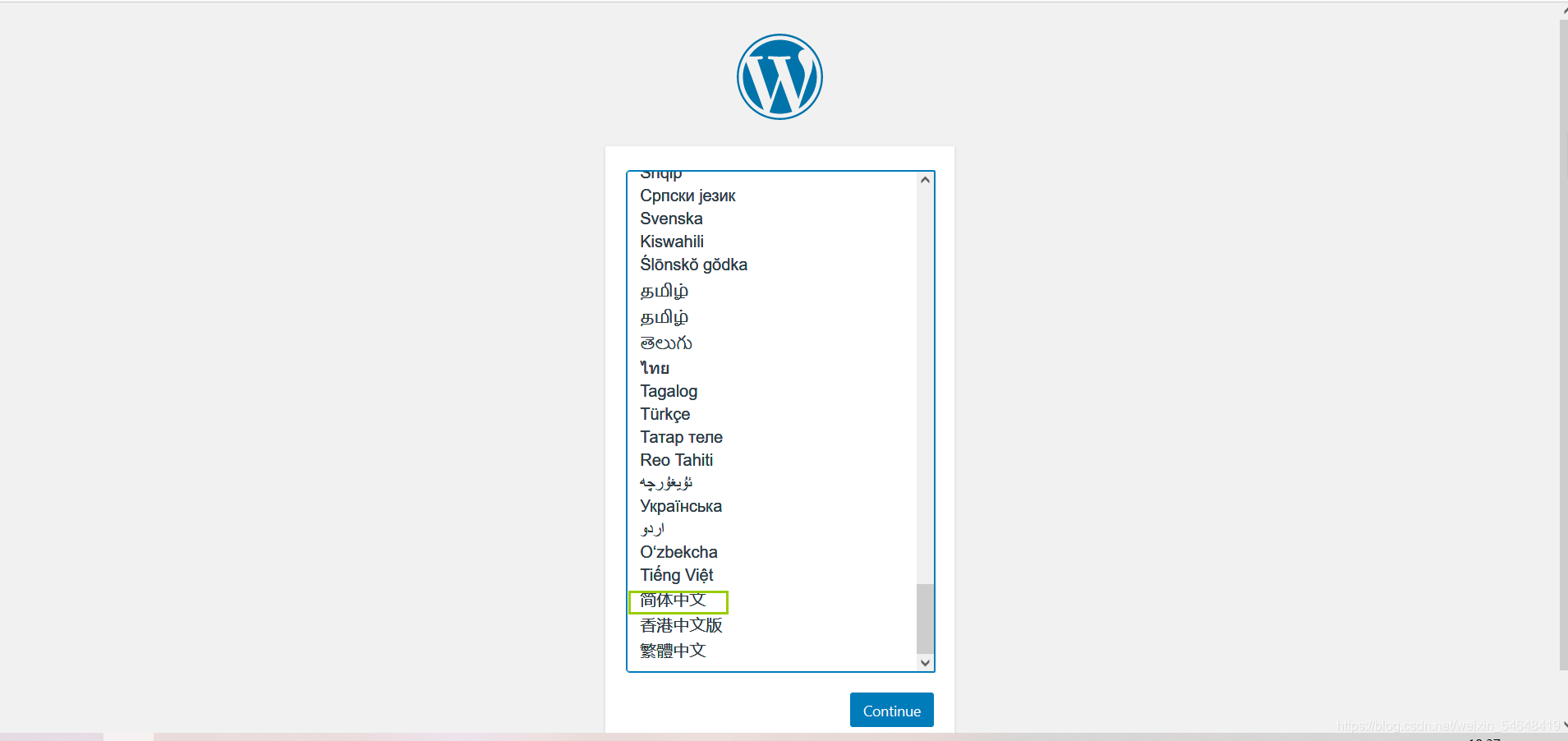The height and width of the screenshot is (741, 1568).
Task: Select 繁體中文 Traditional Chinese
Action: click(x=673, y=651)
